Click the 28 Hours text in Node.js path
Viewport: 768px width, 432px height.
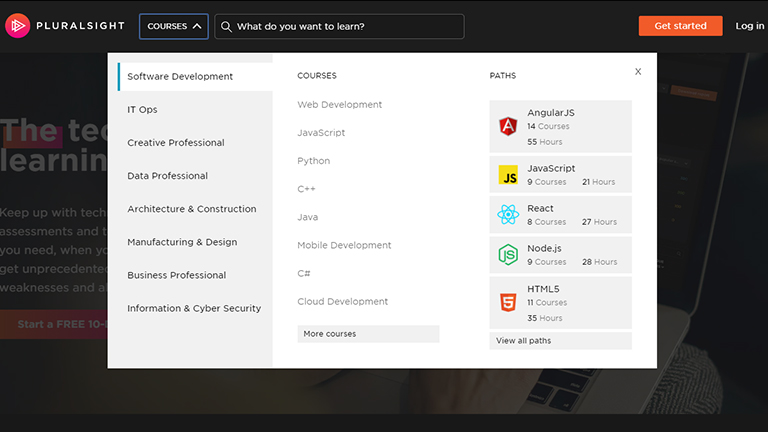click(600, 262)
